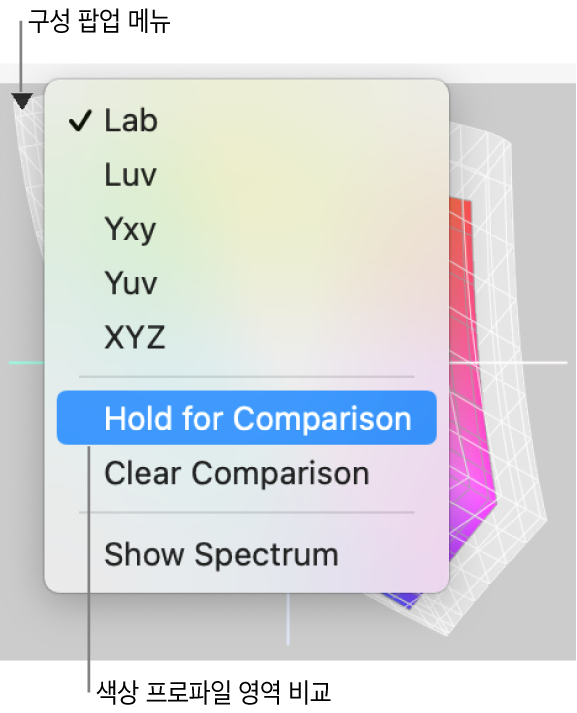Click the blue bottom tip of gamut
The height and width of the screenshot is (713, 577).
(405, 600)
